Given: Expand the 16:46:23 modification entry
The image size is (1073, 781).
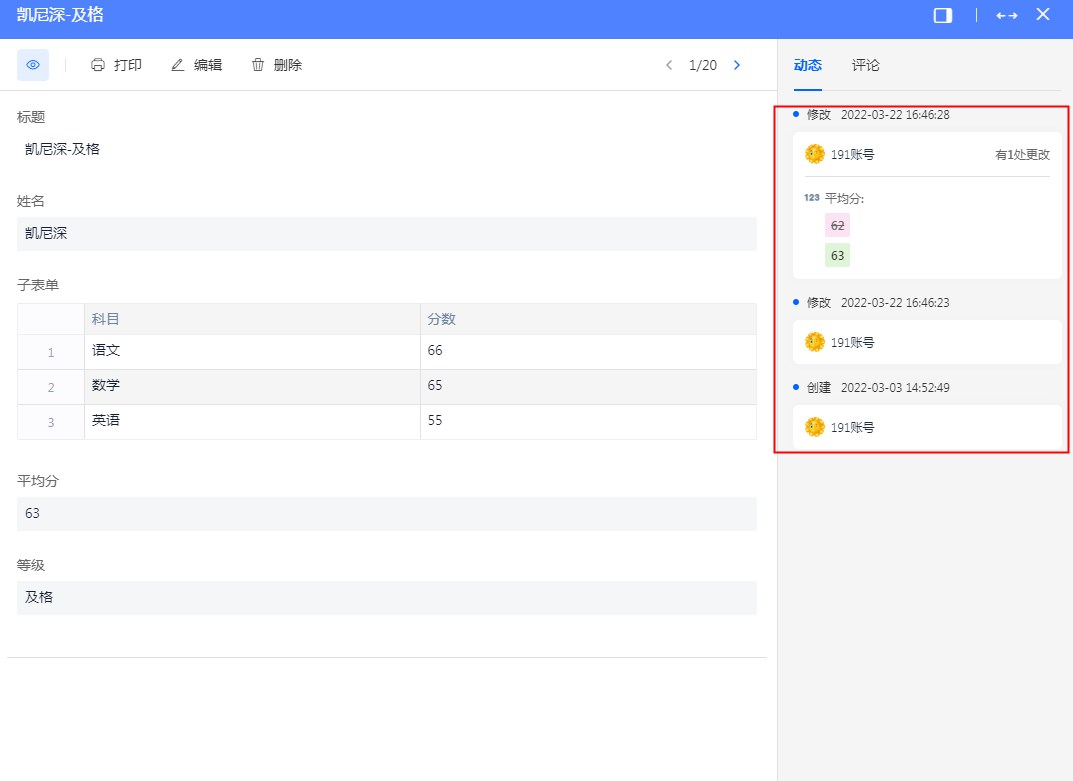Looking at the screenshot, I should point(927,342).
